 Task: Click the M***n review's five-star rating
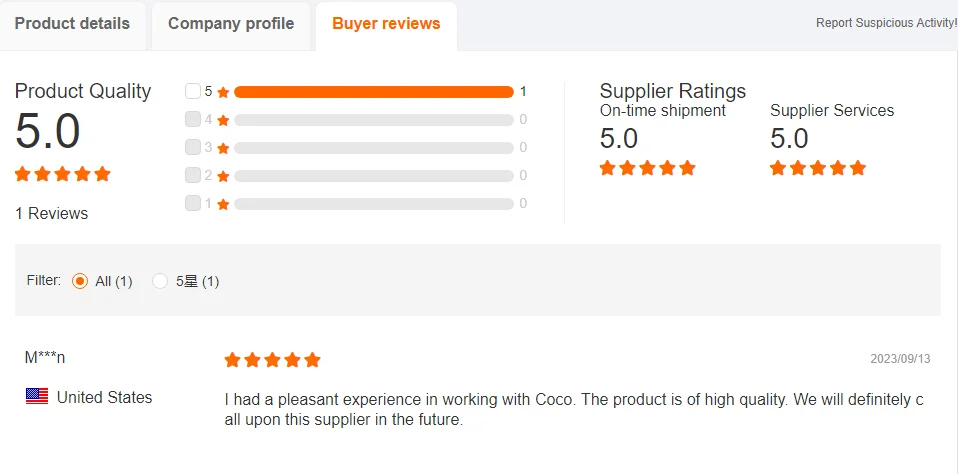pos(272,360)
